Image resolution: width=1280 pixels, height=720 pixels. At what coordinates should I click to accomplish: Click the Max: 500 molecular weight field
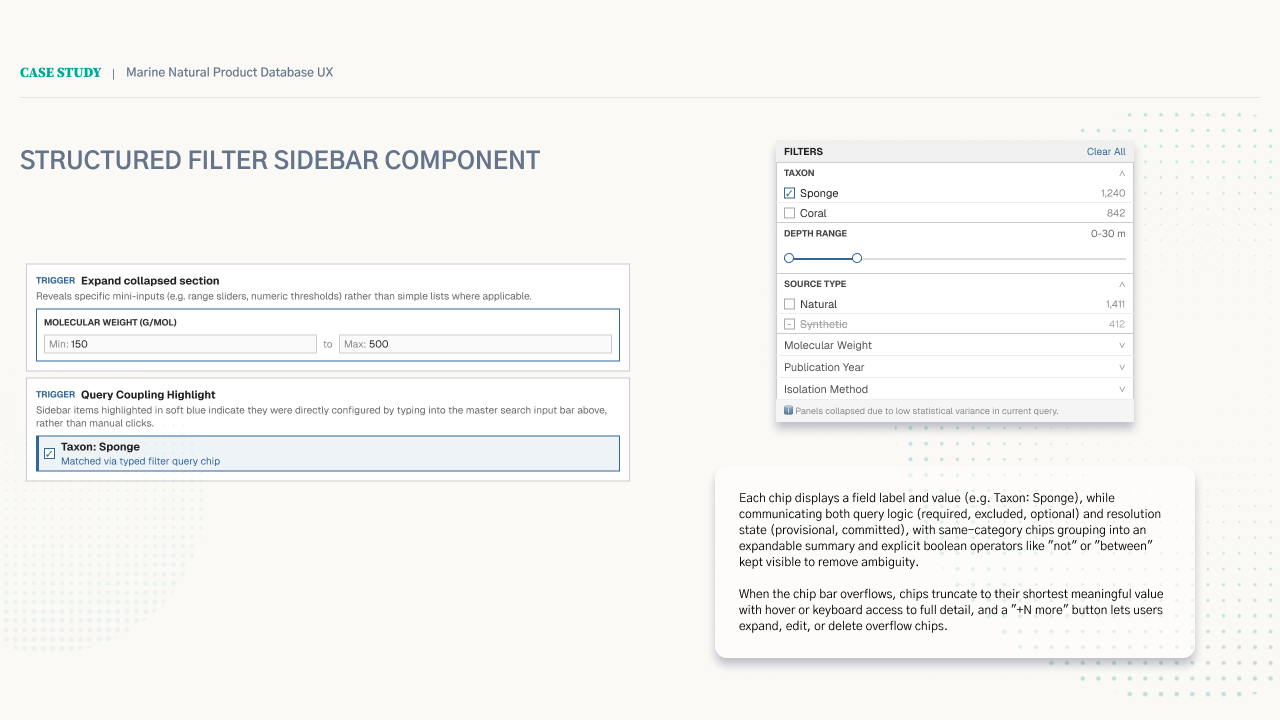475,344
